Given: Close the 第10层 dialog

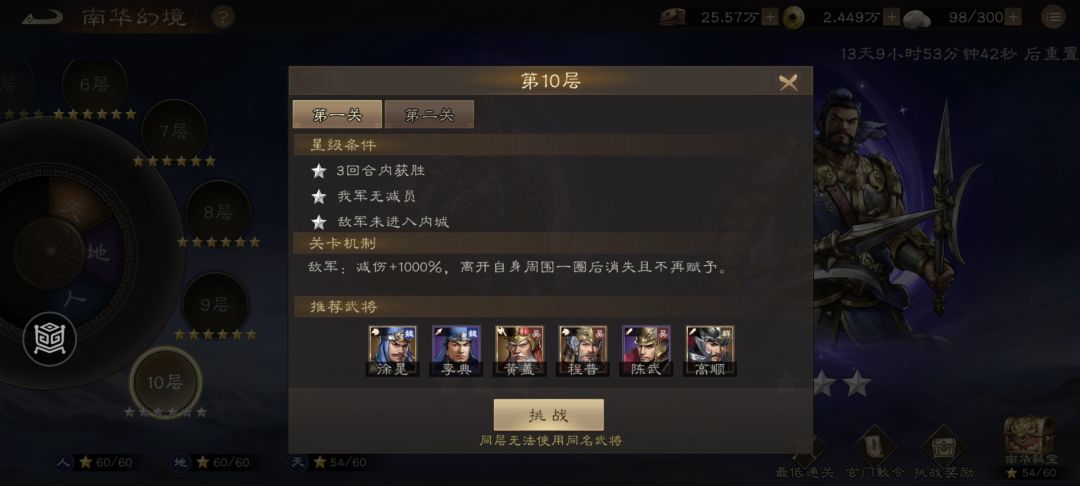Looking at the screenshot, I should coord(789,83).
